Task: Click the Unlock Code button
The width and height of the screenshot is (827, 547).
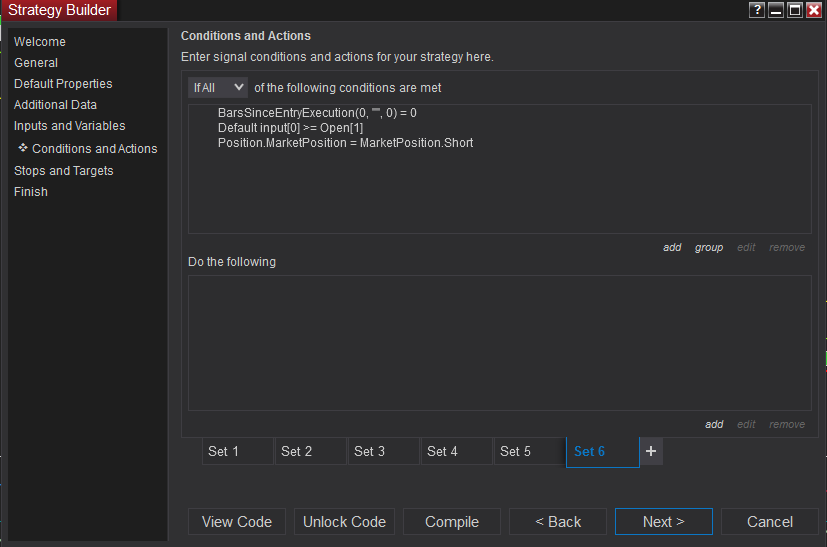Action: pos(344,521)
